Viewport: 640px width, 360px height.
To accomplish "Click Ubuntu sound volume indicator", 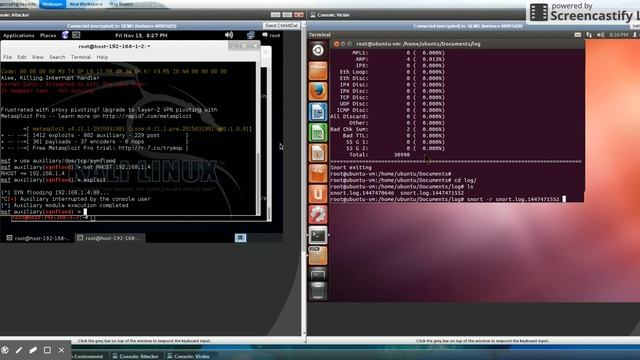I will (x=600, y=35).
